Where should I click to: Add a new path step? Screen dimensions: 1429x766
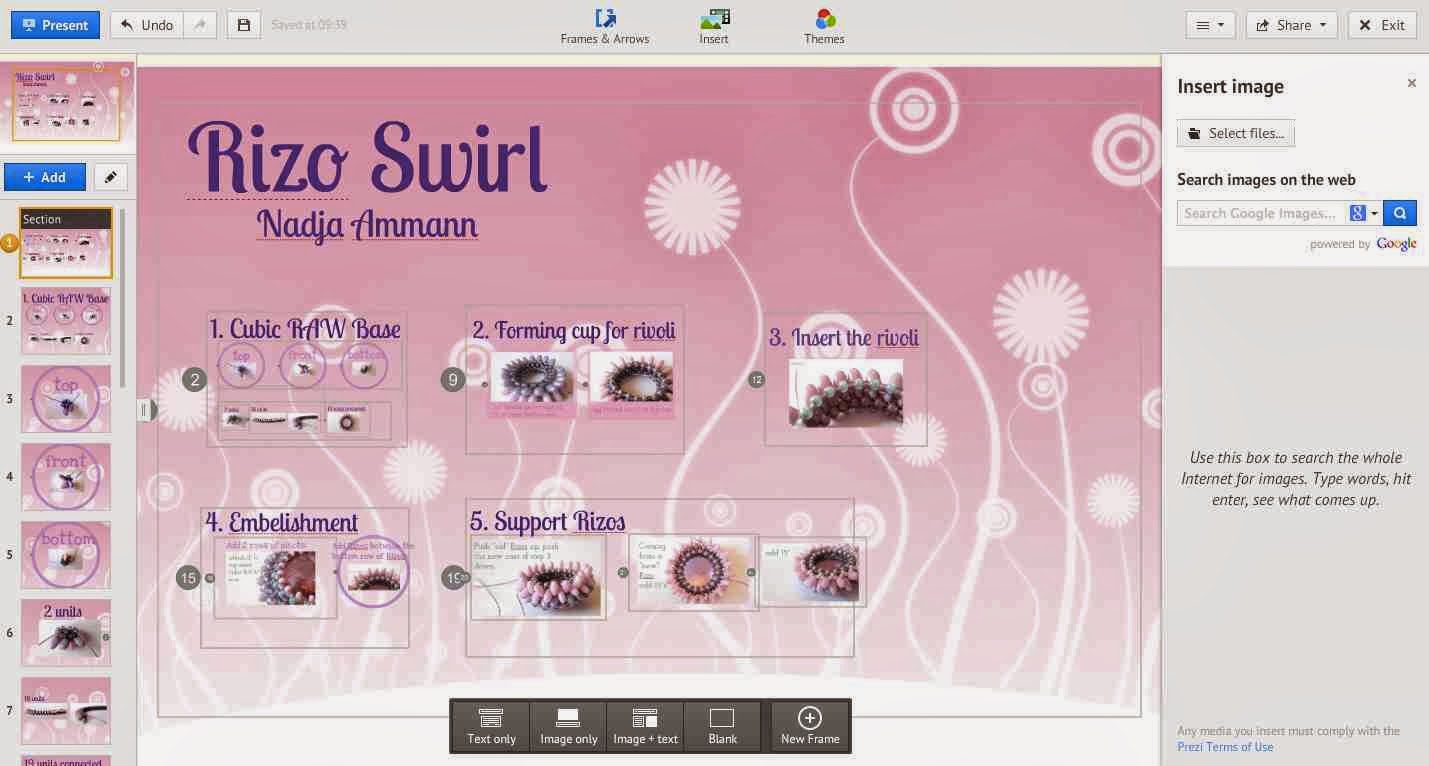pos(45,177)
